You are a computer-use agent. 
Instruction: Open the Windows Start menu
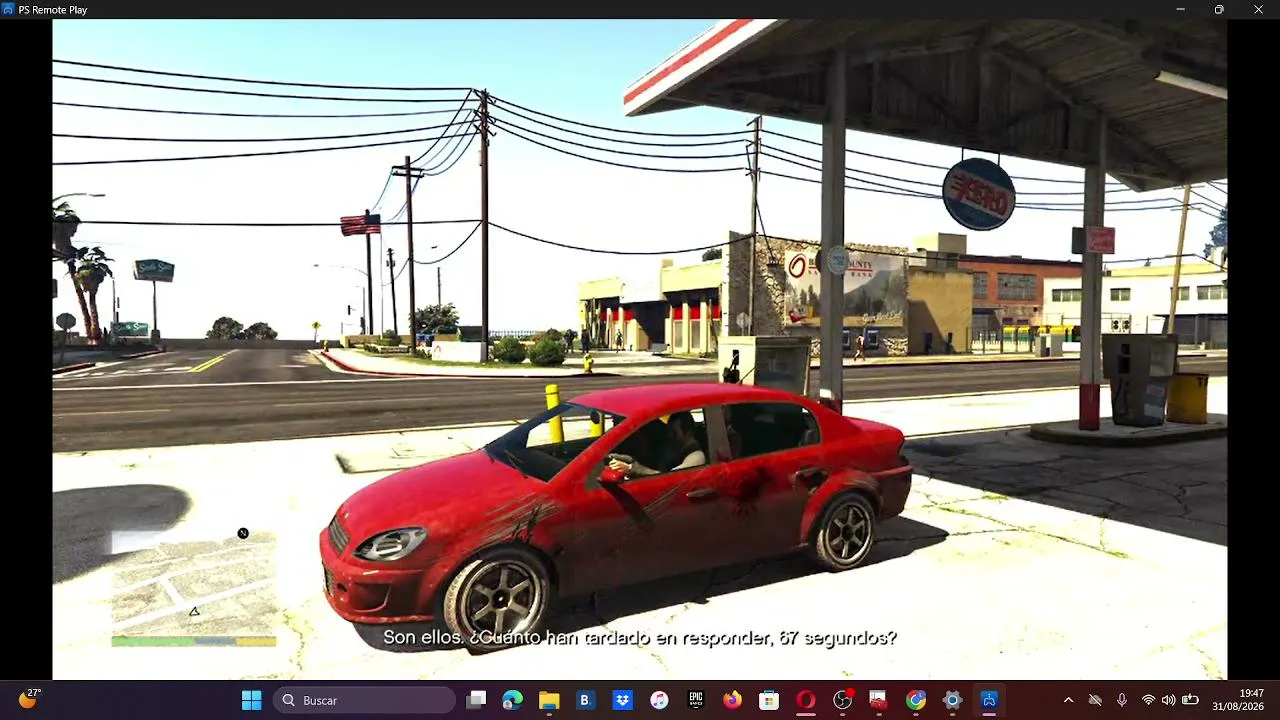[251, 700]
